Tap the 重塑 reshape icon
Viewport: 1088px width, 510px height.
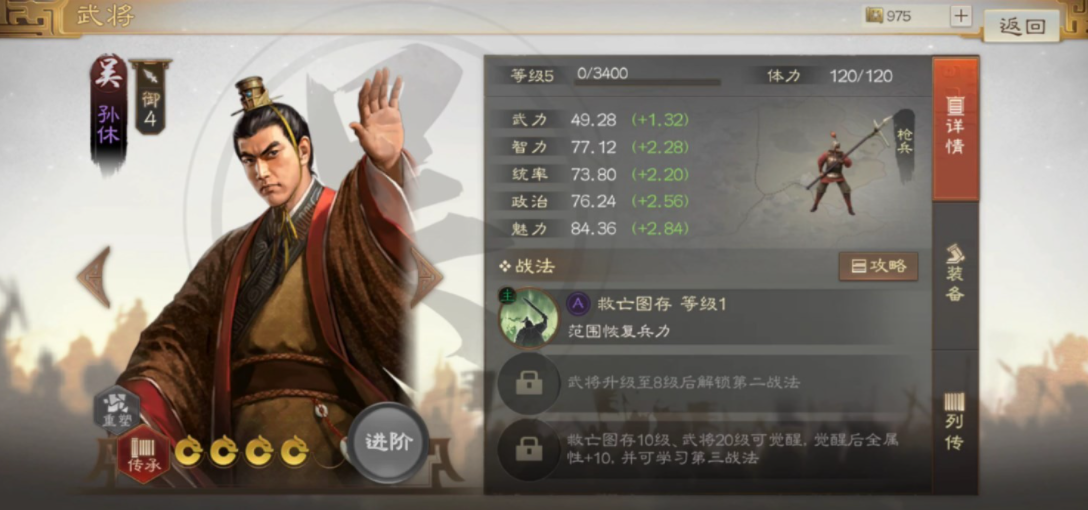117,410
